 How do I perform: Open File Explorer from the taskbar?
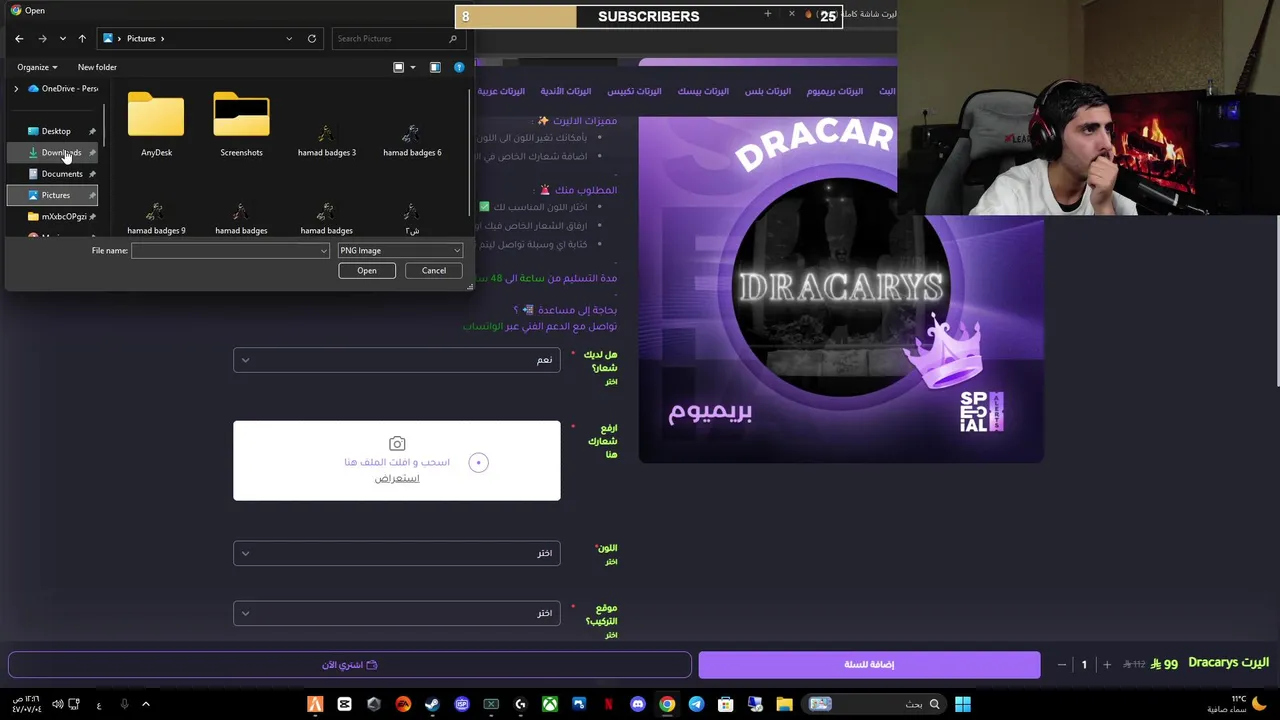click(785, 704)
